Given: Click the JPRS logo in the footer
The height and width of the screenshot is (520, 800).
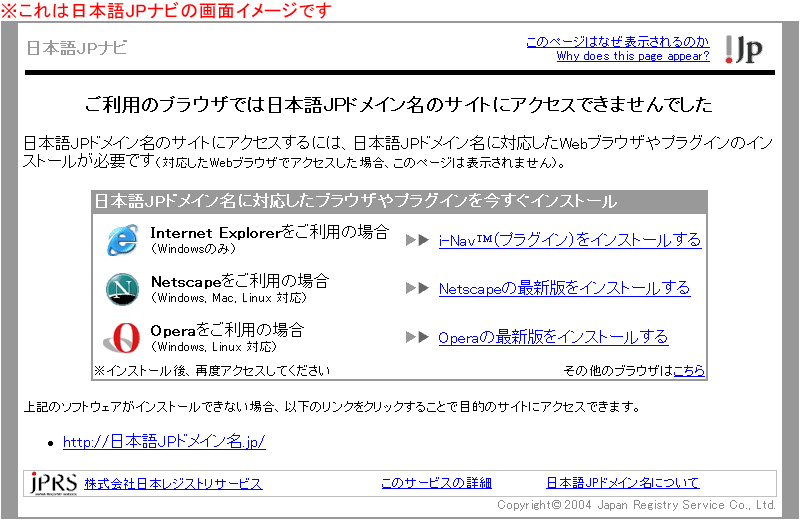Looking at the screenshot, I should 54,483.
